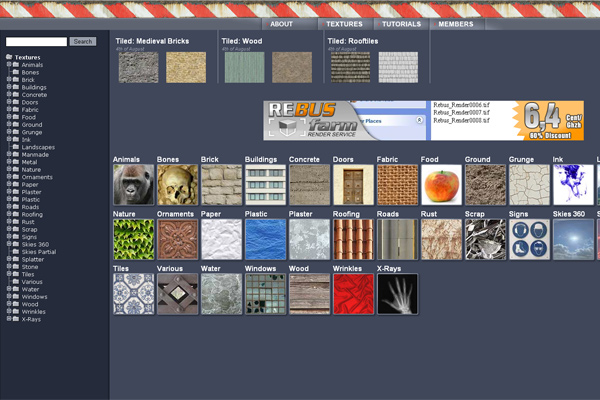The width and height of the screenshot is (600, 400).
Task: Open the Rust category thumbnail
Action: 442,240
